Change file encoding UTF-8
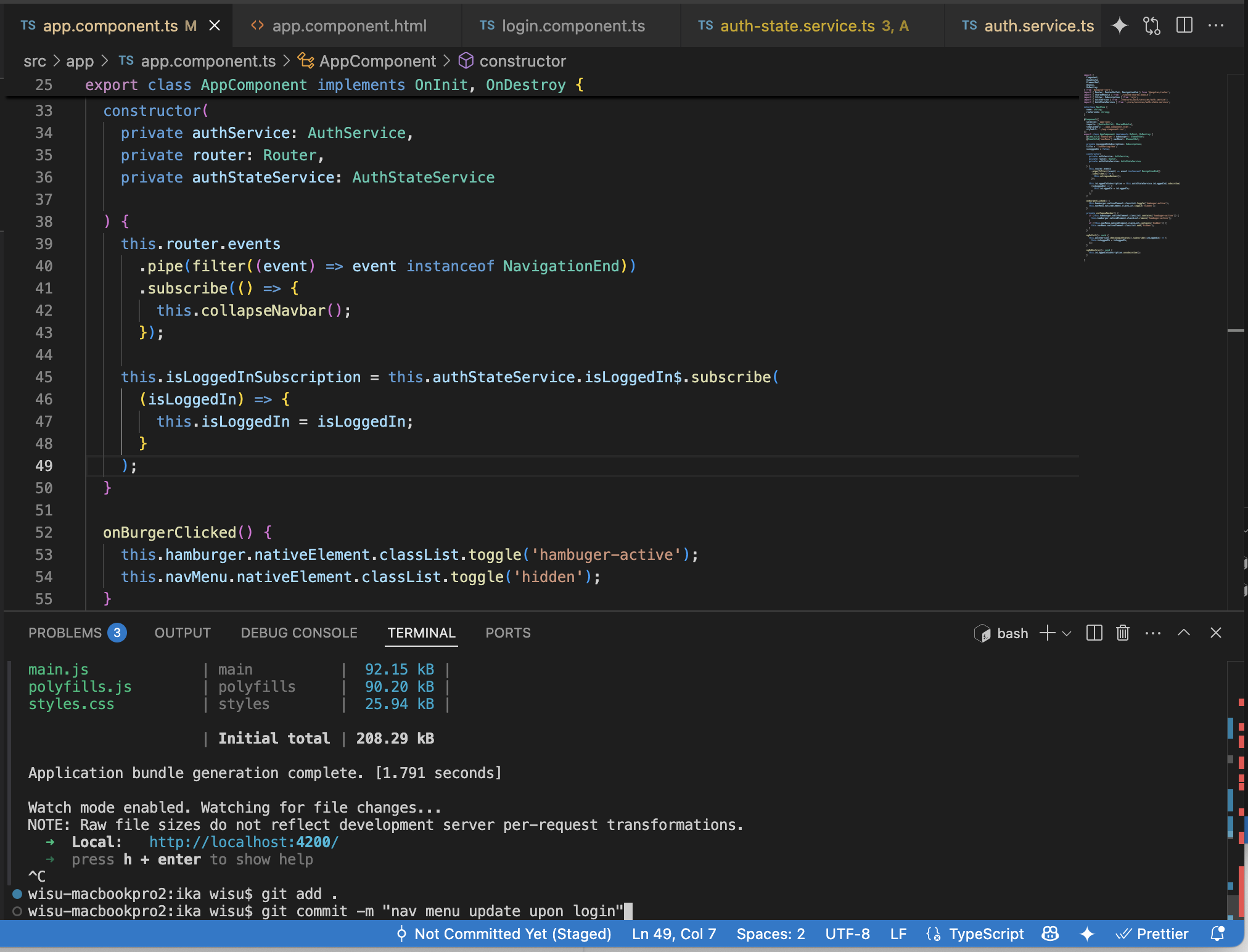The width and height of the screenshot is (1248, 952). tap(847, 934)
